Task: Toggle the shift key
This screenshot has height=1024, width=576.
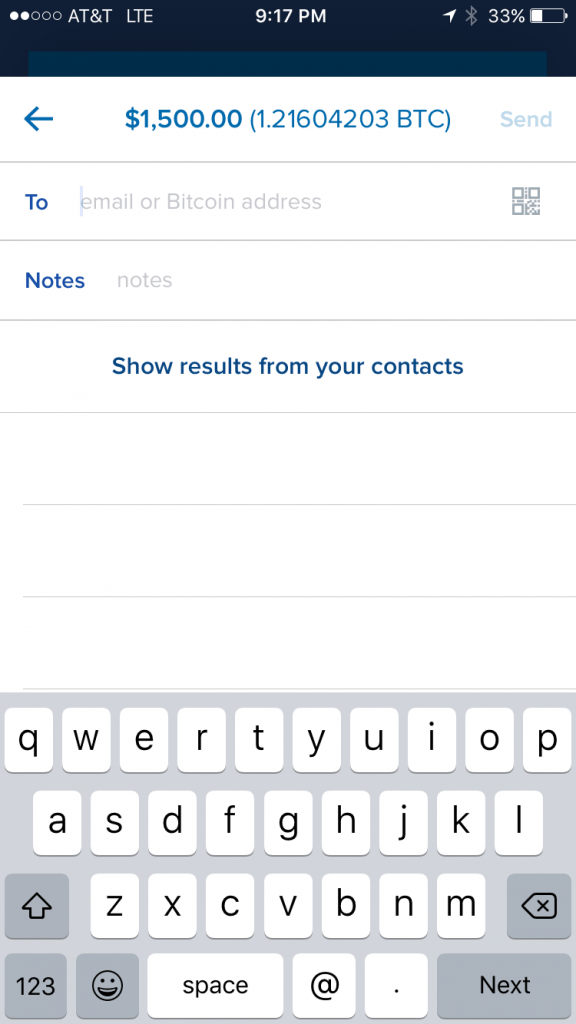Action: pos(37,906)
